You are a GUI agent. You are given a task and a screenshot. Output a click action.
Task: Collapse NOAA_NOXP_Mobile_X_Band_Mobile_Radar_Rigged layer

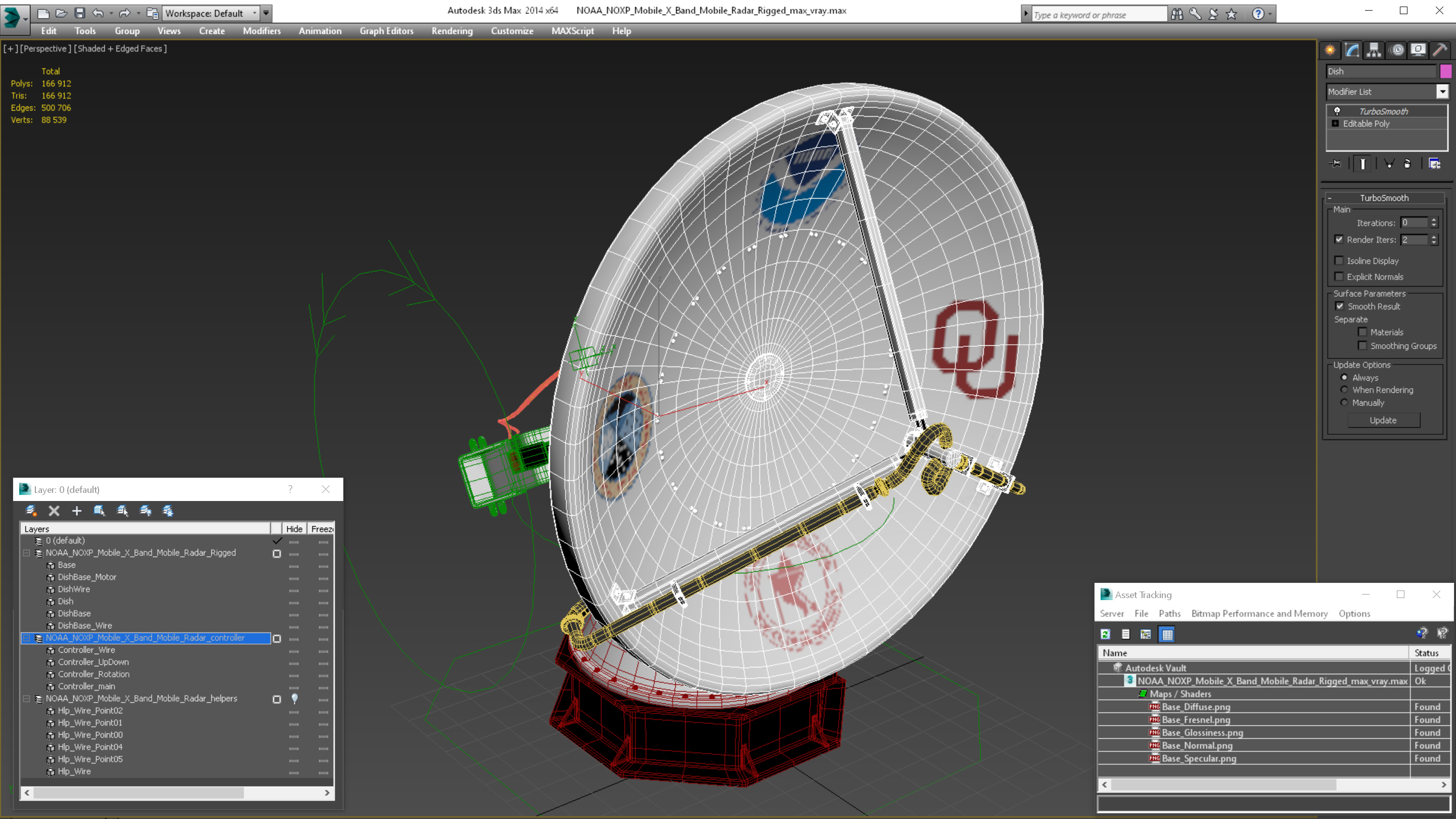27,553
